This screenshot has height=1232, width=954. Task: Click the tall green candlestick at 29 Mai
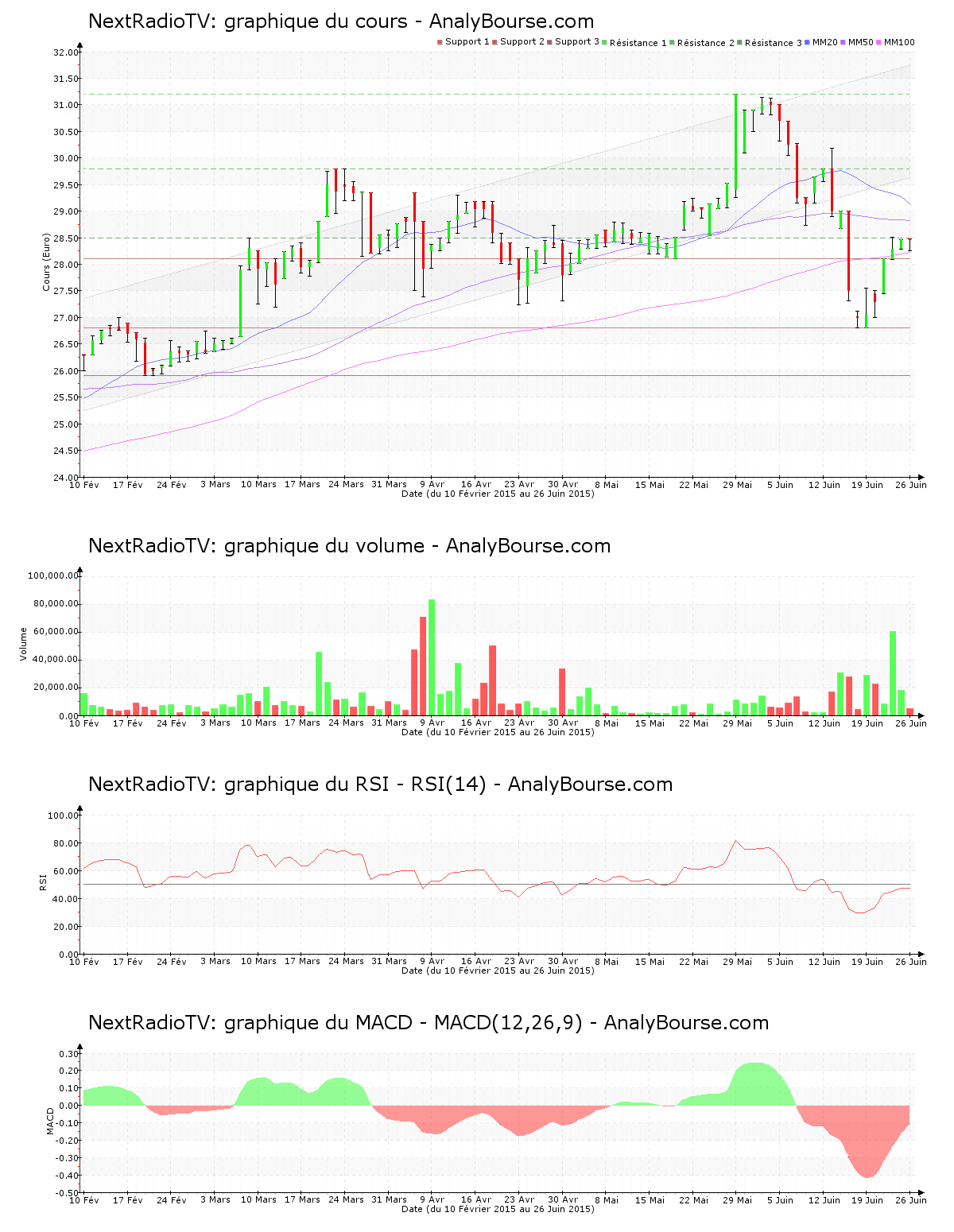(x=735, y=145)
